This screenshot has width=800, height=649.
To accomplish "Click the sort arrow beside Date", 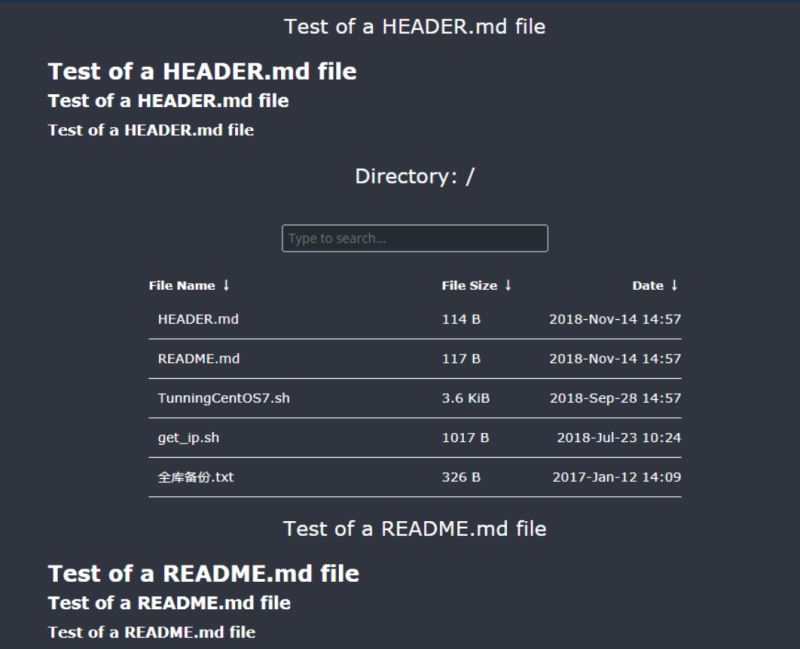I will [x=674, y=286].
